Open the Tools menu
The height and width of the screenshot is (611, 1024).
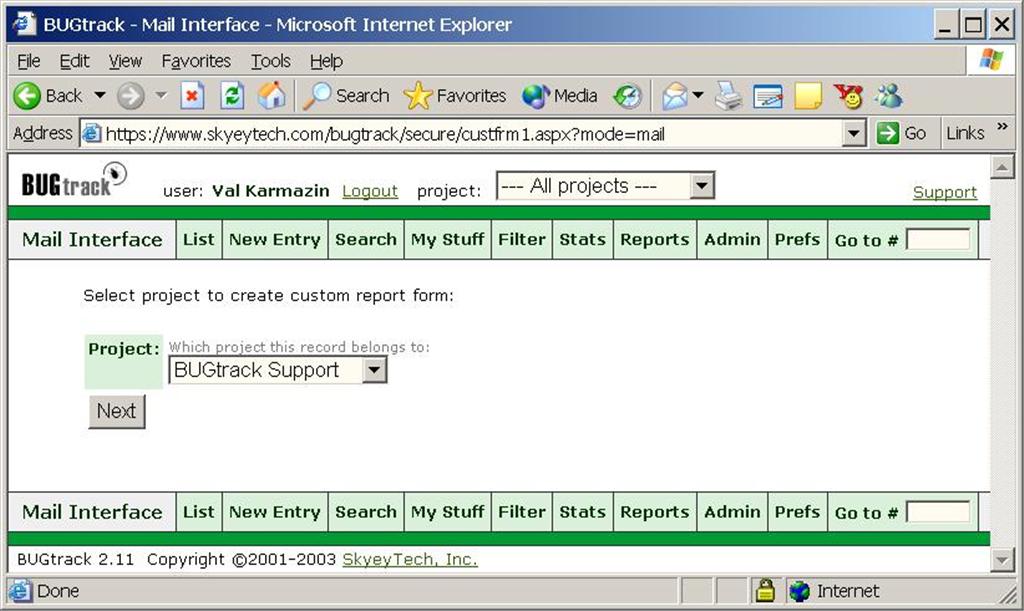(270, 61)
